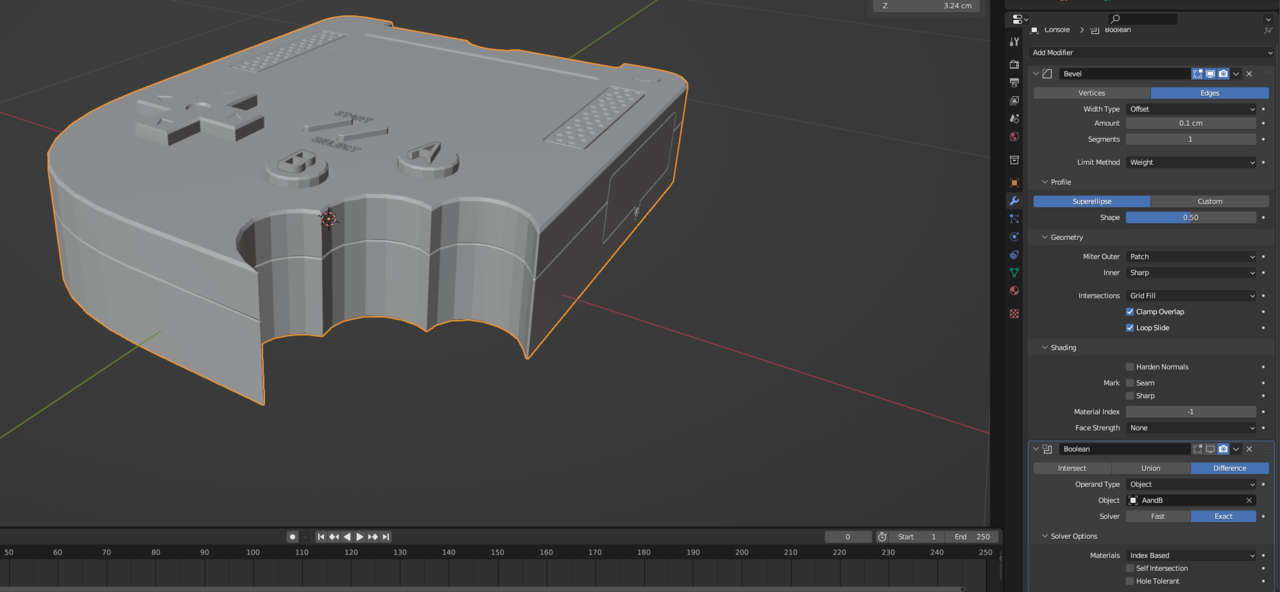
Task: Open the boolean Materials dropdown
Action: point(1191,556)
